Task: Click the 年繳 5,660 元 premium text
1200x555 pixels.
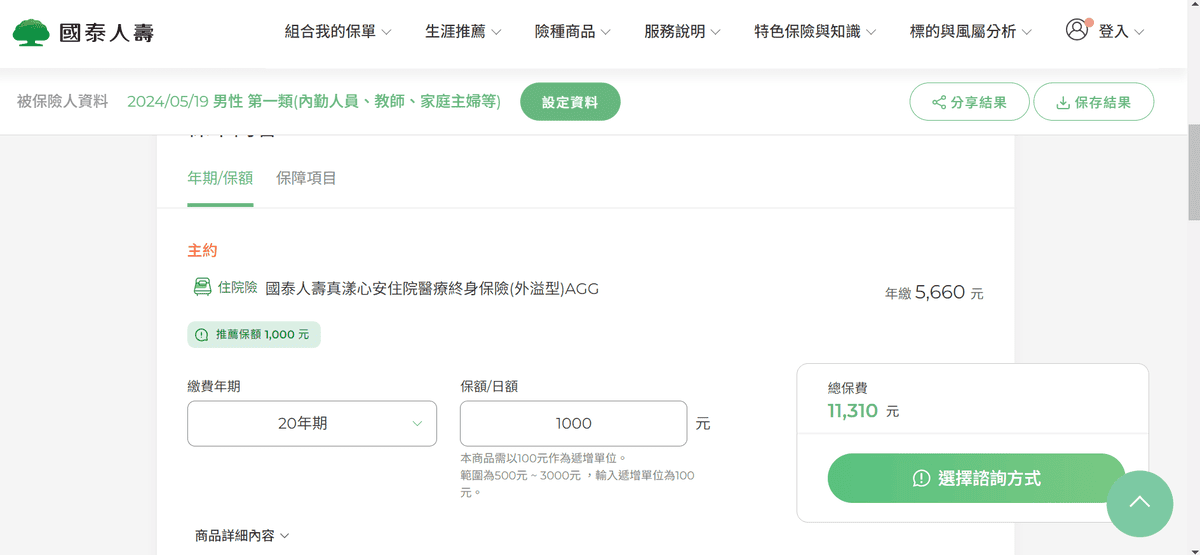Action: pyautogui.click(x=934, y=293)
